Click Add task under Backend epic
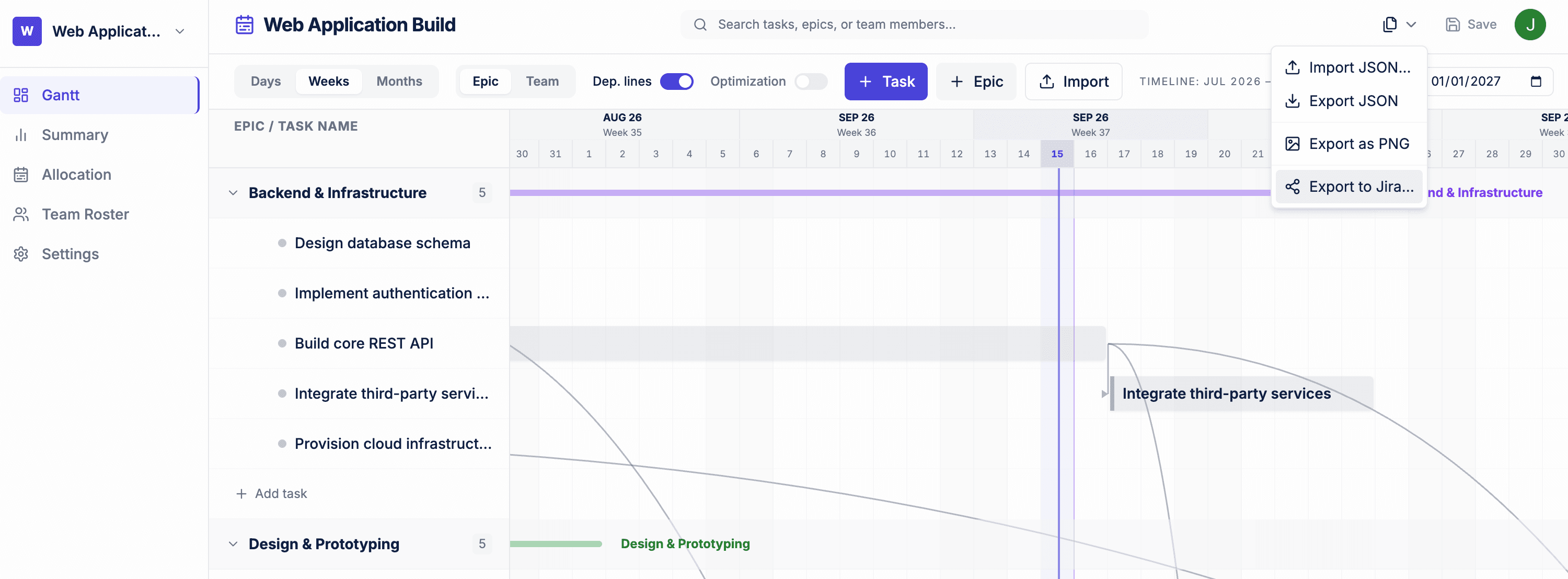This screenshot has height=579, width=1568. point(271,494)
